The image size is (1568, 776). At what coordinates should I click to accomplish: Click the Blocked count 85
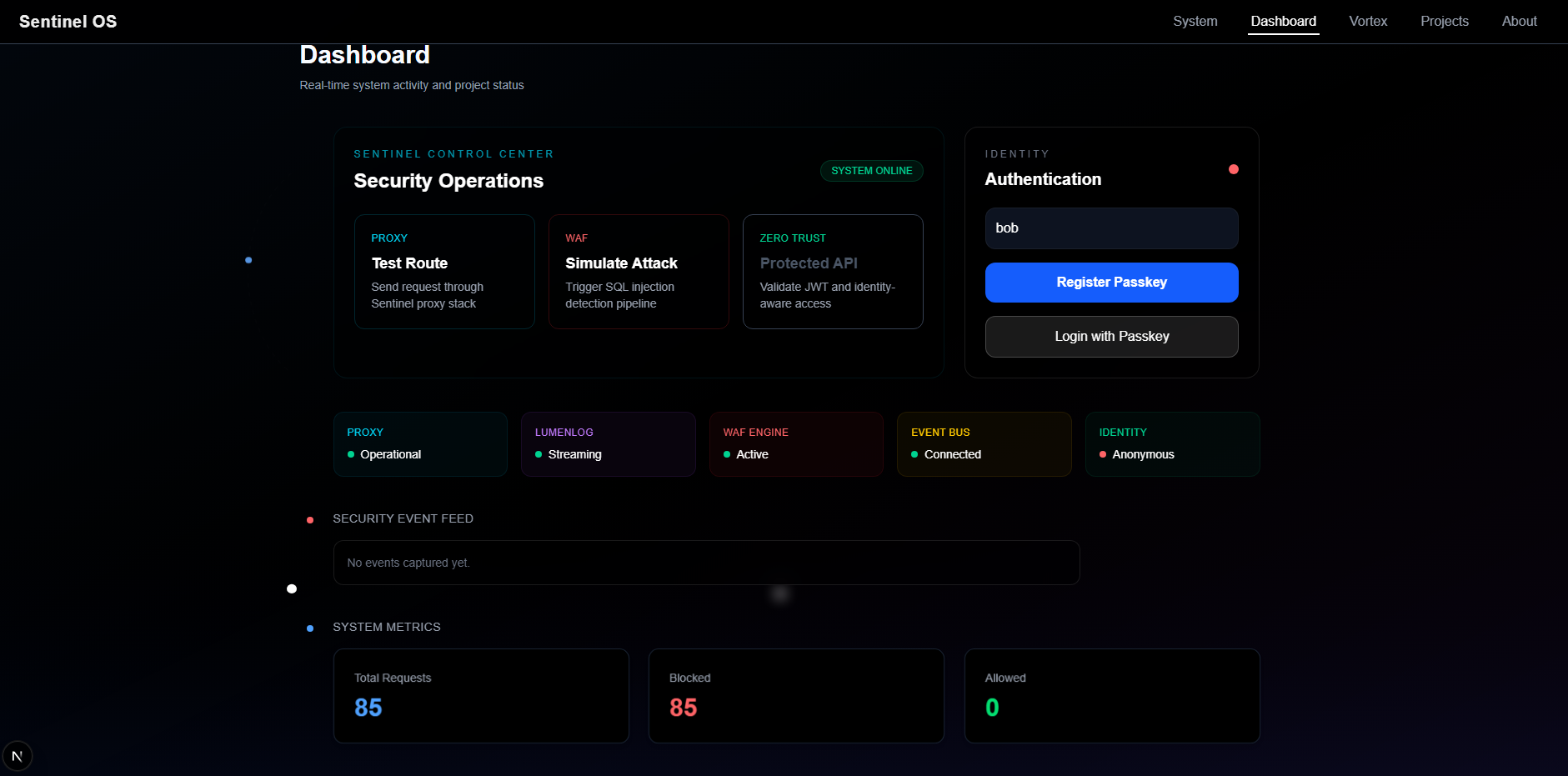[x=683, y=708]
